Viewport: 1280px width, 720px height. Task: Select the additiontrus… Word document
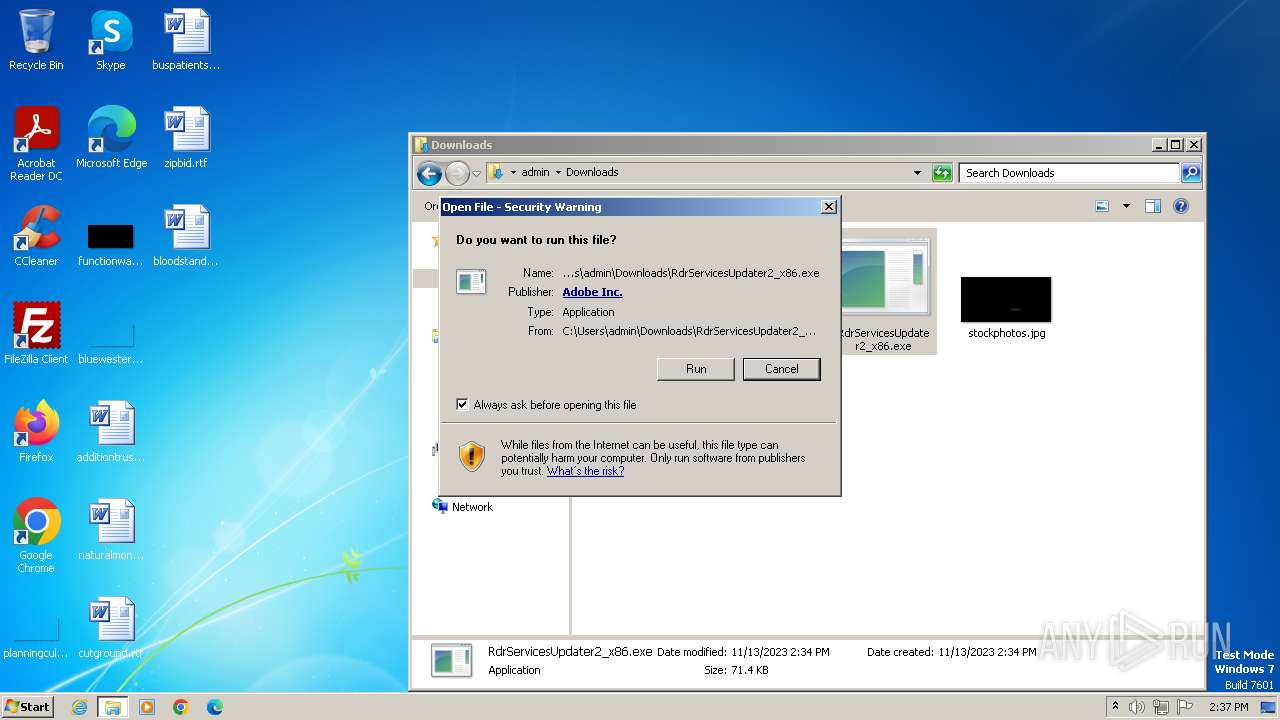[x=110, y=432]
